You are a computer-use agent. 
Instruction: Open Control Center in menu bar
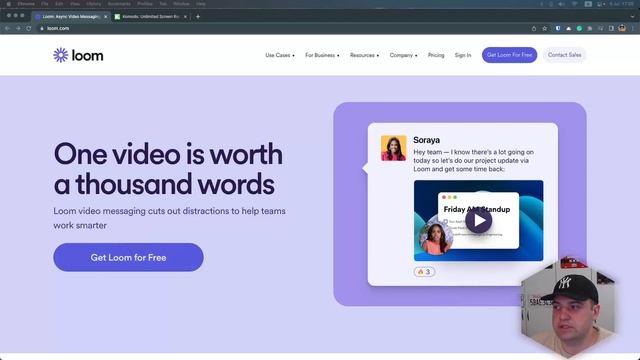tap(601, 4)
